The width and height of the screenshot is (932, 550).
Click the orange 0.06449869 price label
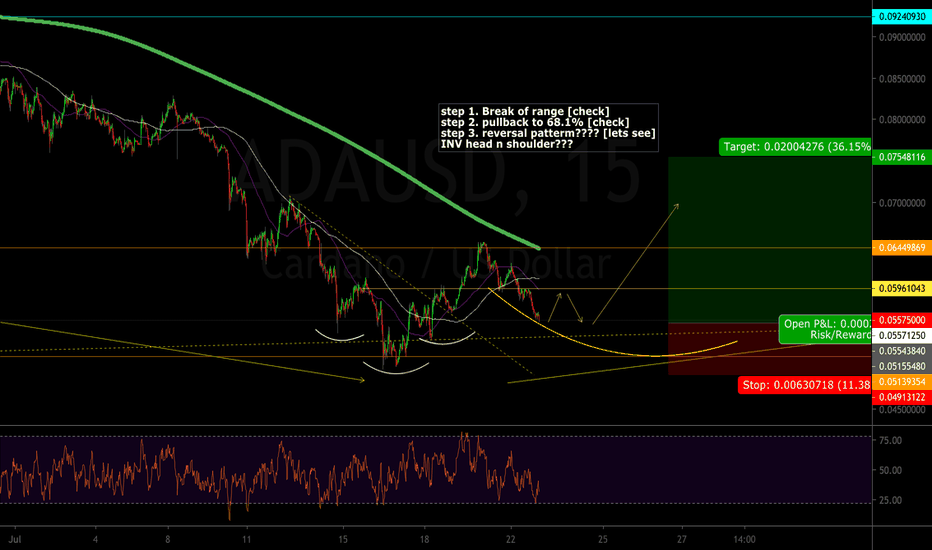tap(902, 247)
